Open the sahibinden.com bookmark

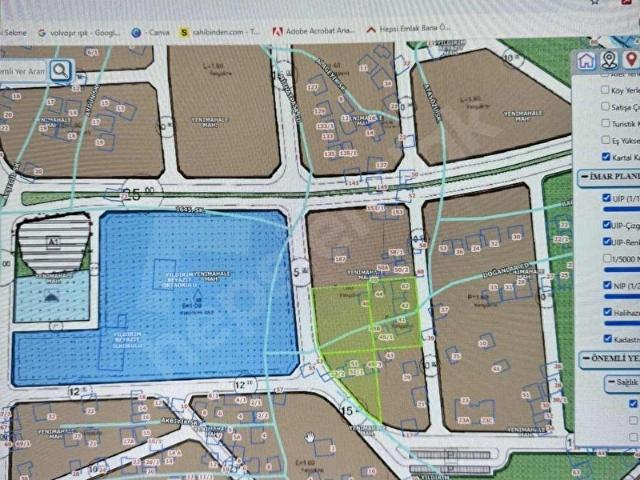tap(220, 32)
